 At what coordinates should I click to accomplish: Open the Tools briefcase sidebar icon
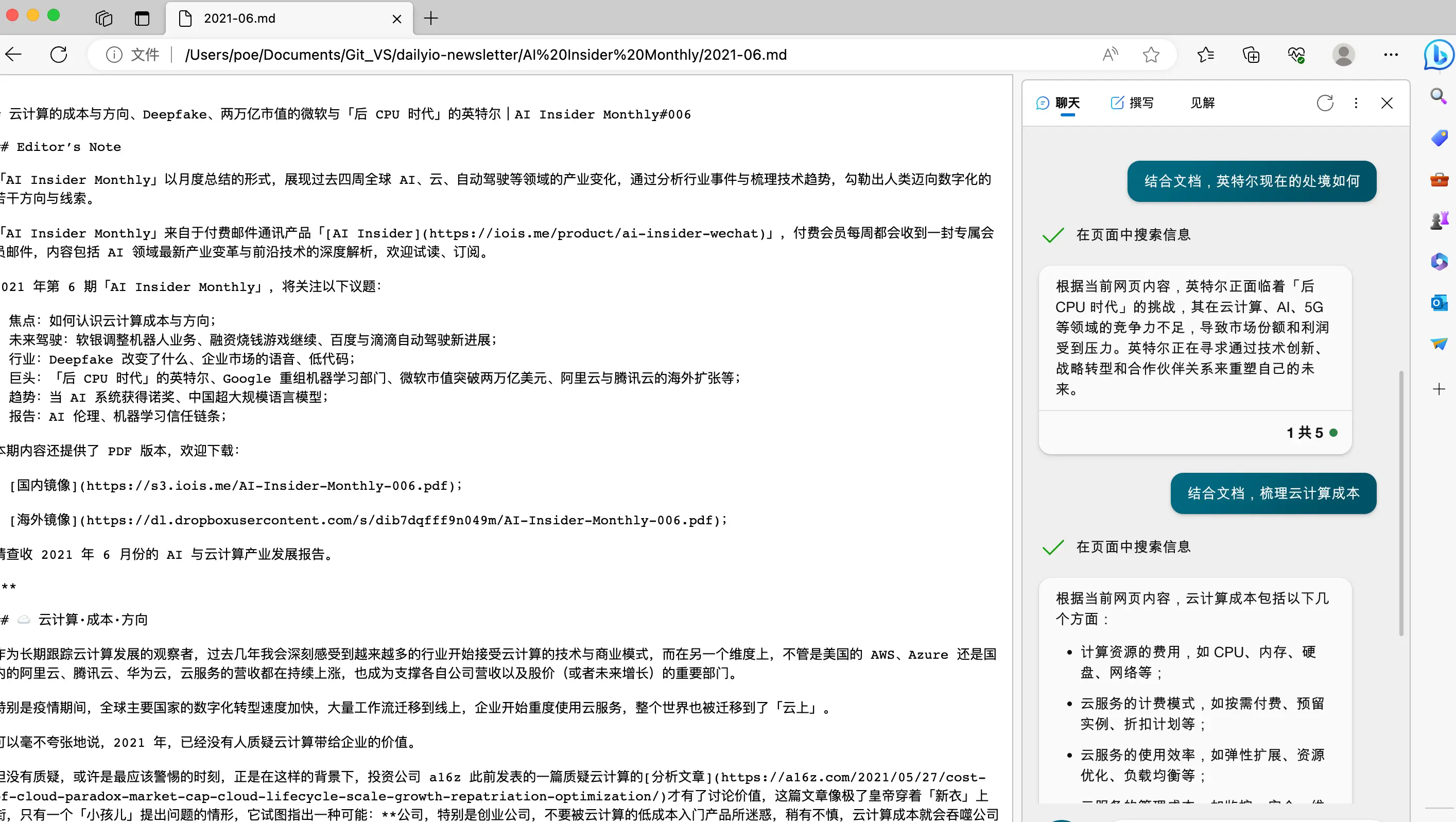[x=1438, y=180]
